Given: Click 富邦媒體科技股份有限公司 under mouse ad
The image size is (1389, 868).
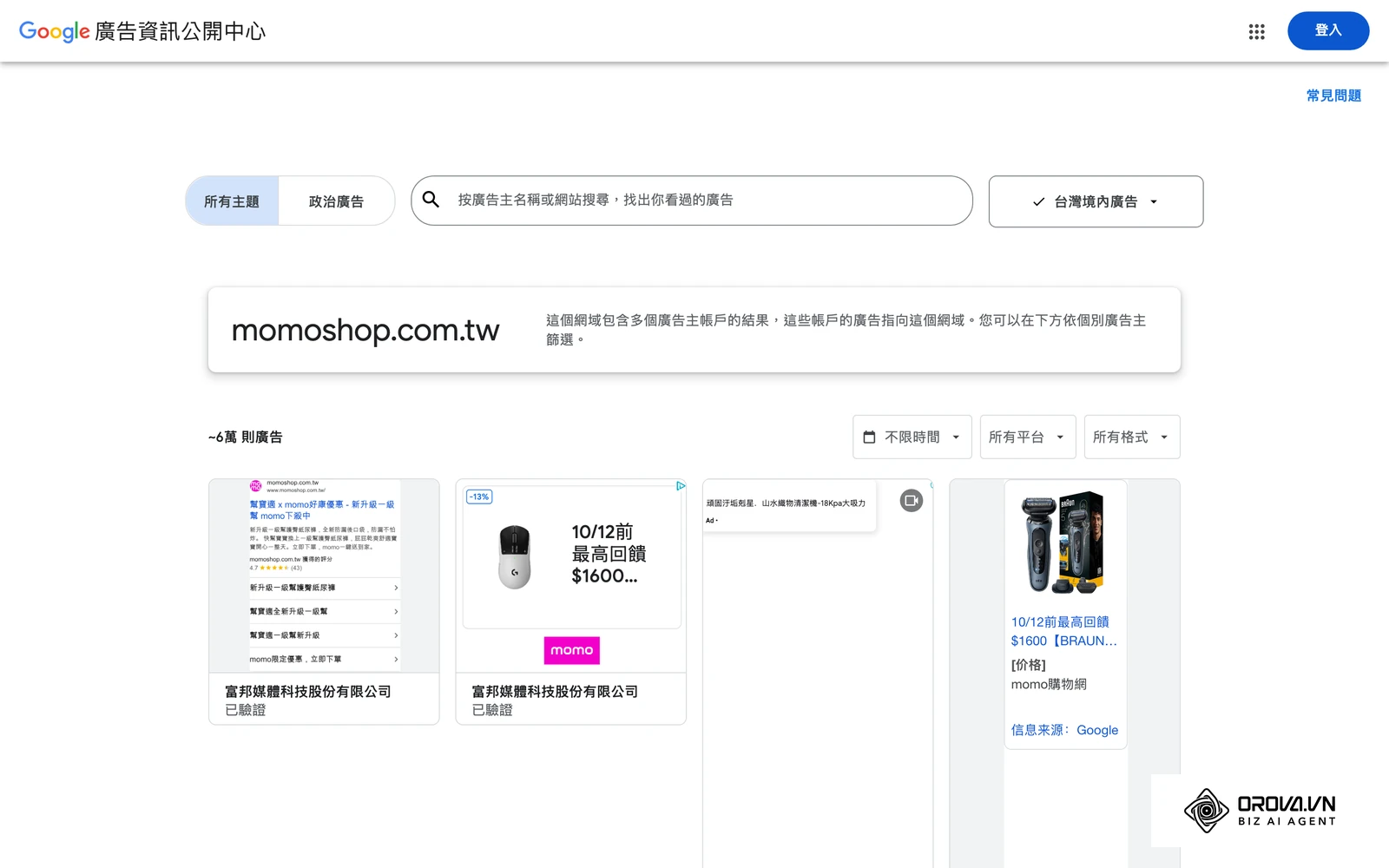Looking at the screenshot, I should (555, 691).
